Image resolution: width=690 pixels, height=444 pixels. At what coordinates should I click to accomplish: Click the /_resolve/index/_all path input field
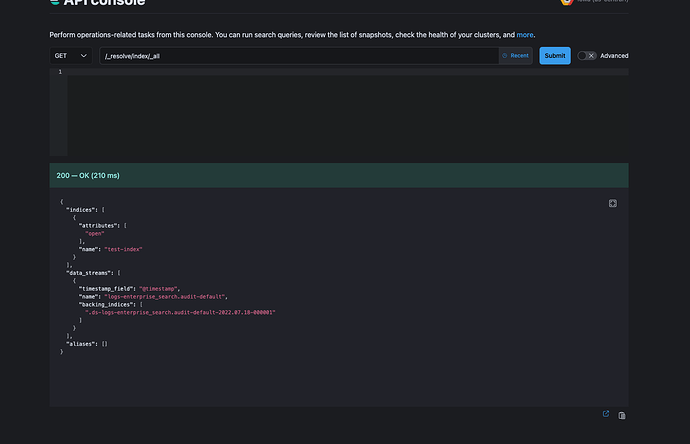tap(298, 56)
